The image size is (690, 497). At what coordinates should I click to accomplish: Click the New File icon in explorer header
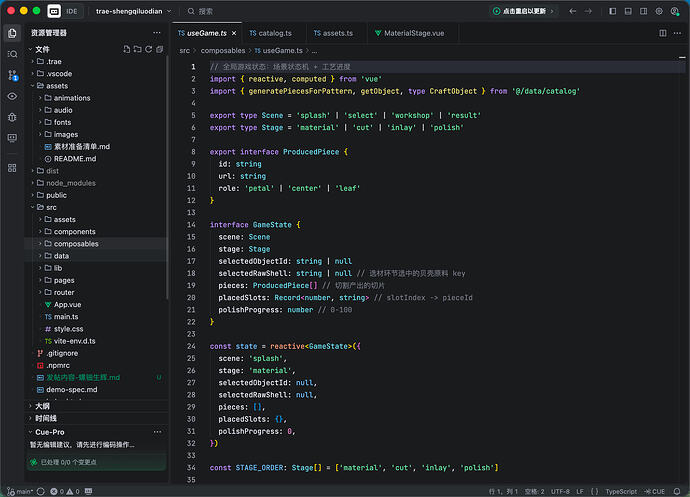(x=127, y=49)
